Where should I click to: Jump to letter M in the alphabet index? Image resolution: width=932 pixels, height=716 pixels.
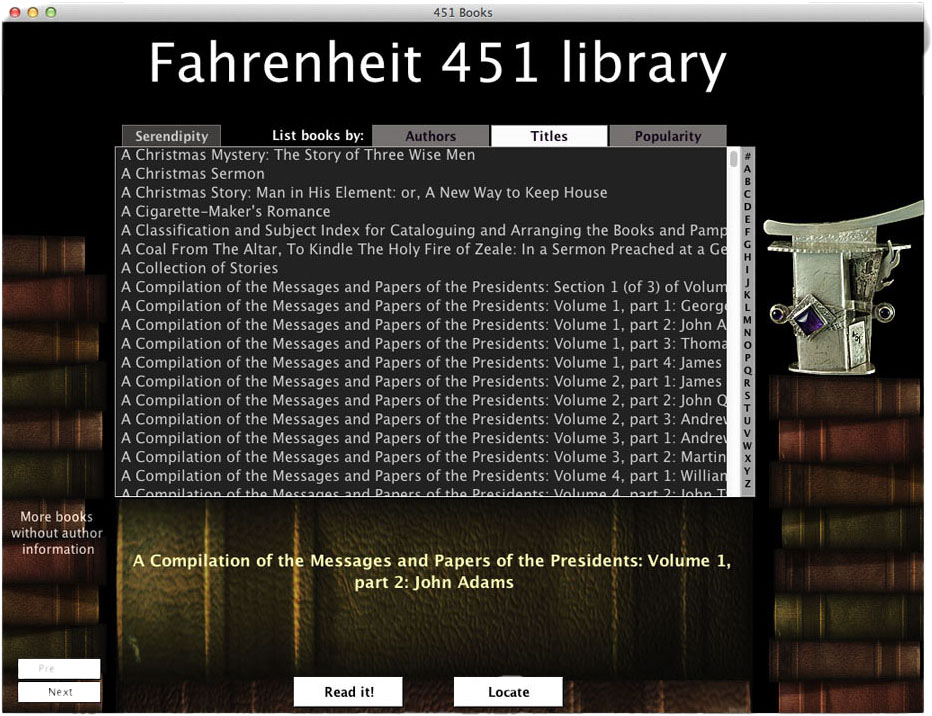pyautogui.click(x=747, y=320)
